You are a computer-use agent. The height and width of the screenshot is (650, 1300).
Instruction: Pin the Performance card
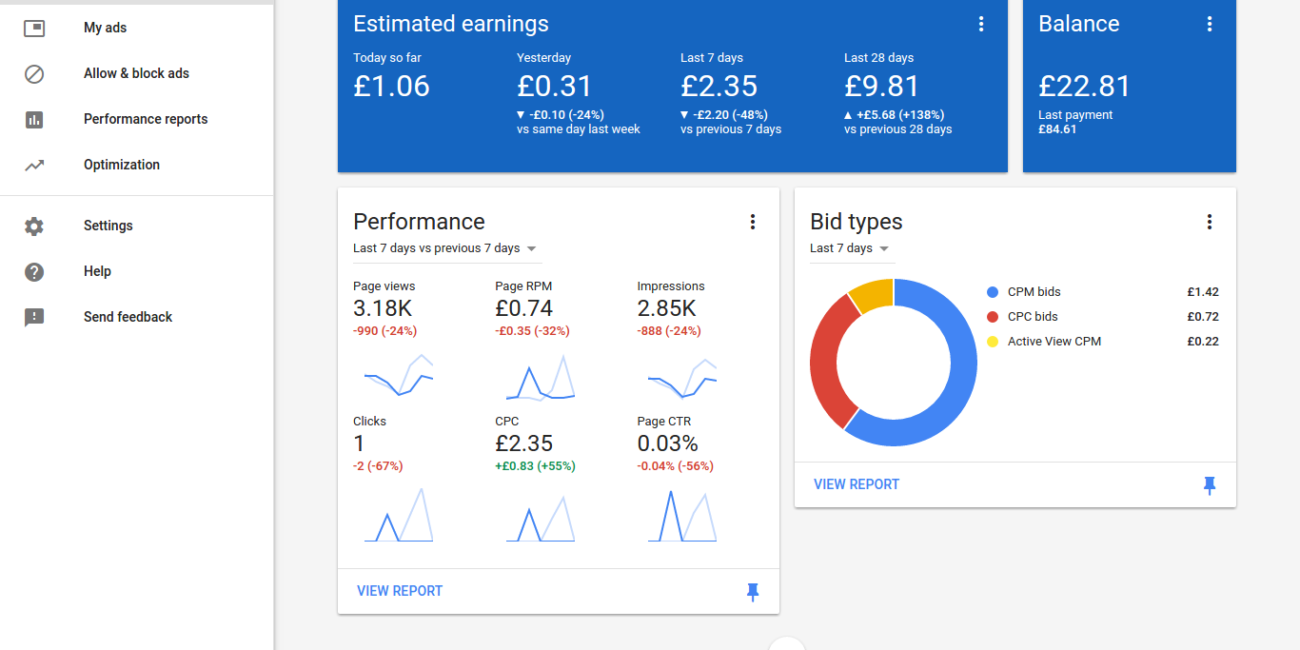click(753, 592)
